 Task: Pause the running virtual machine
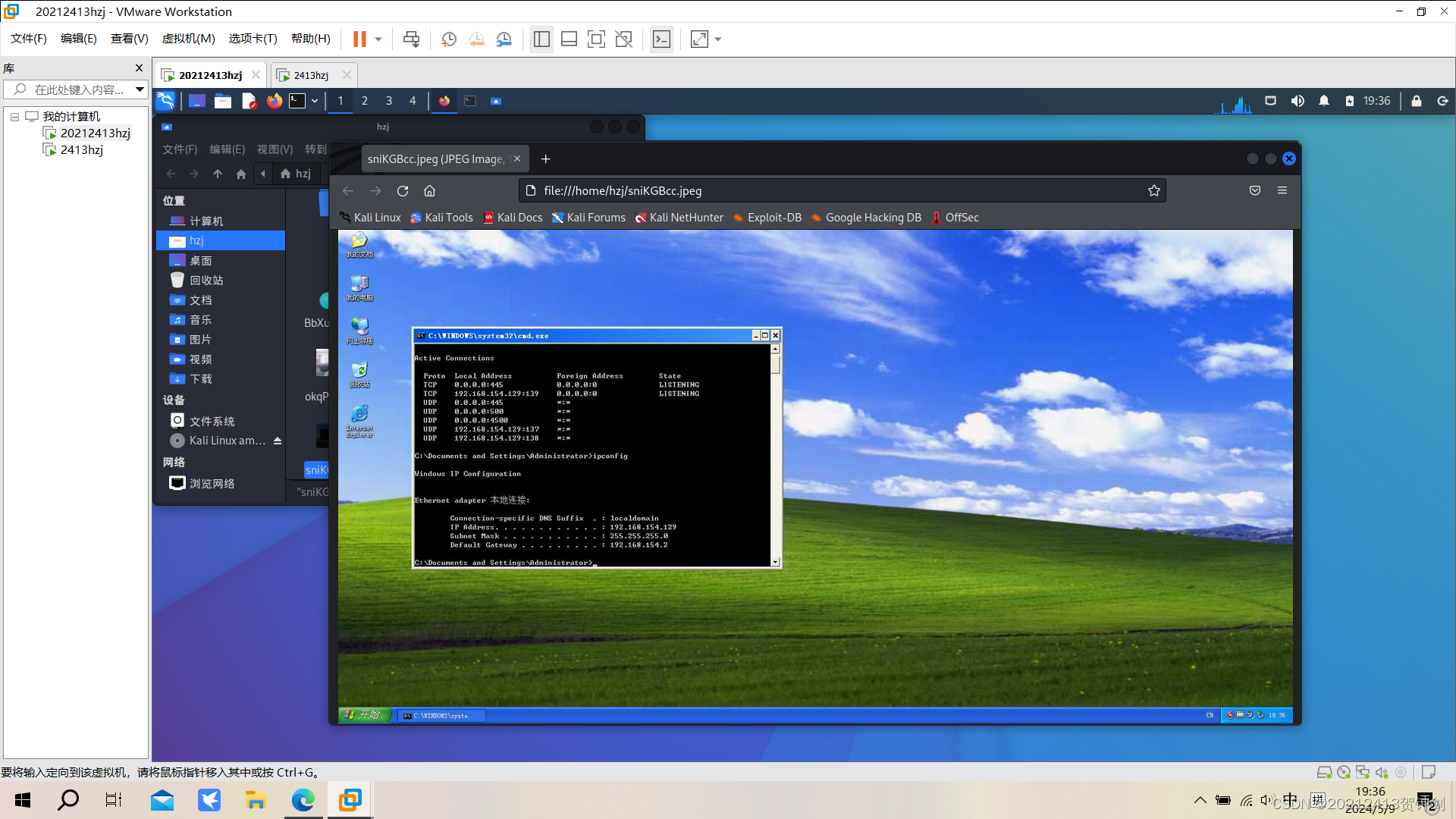coord(358,39)
